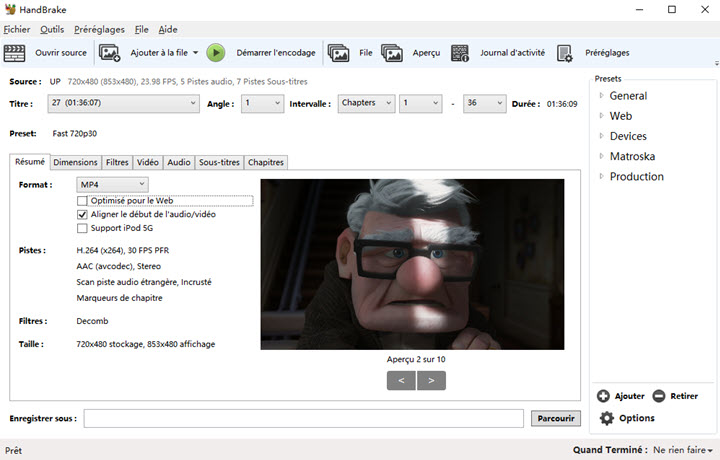Open the Quand Terminé Ne rien faire dropdown
This screenshot has height=460, width=720.
coord(683,450)
